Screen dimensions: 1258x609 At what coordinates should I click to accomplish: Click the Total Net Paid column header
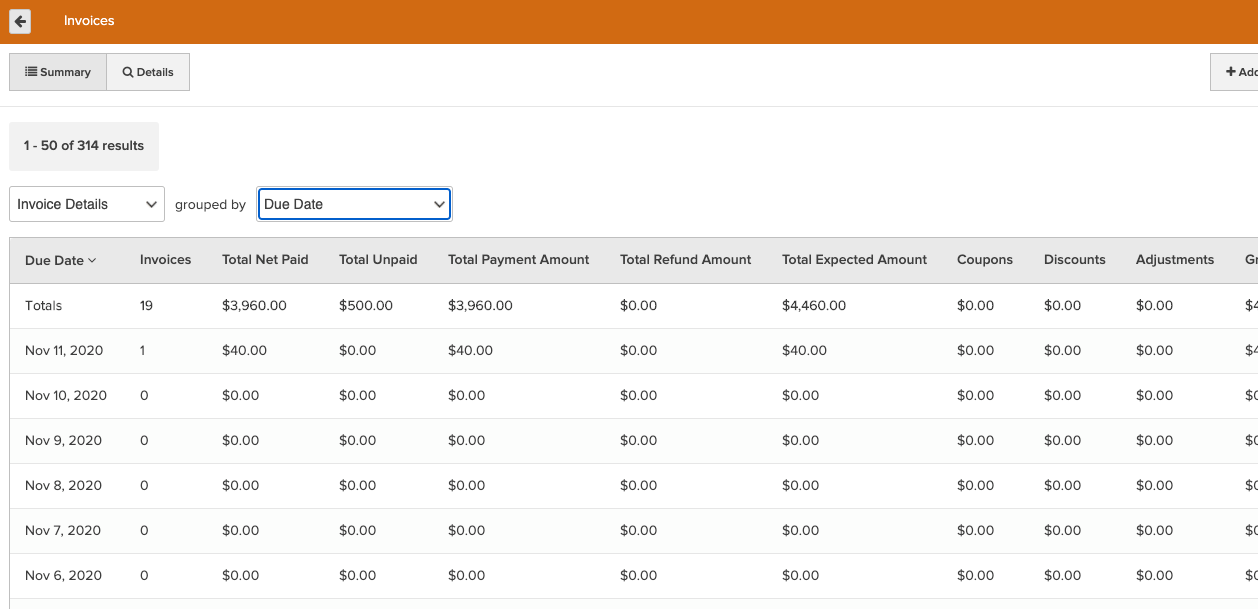[x=265, y=260]
